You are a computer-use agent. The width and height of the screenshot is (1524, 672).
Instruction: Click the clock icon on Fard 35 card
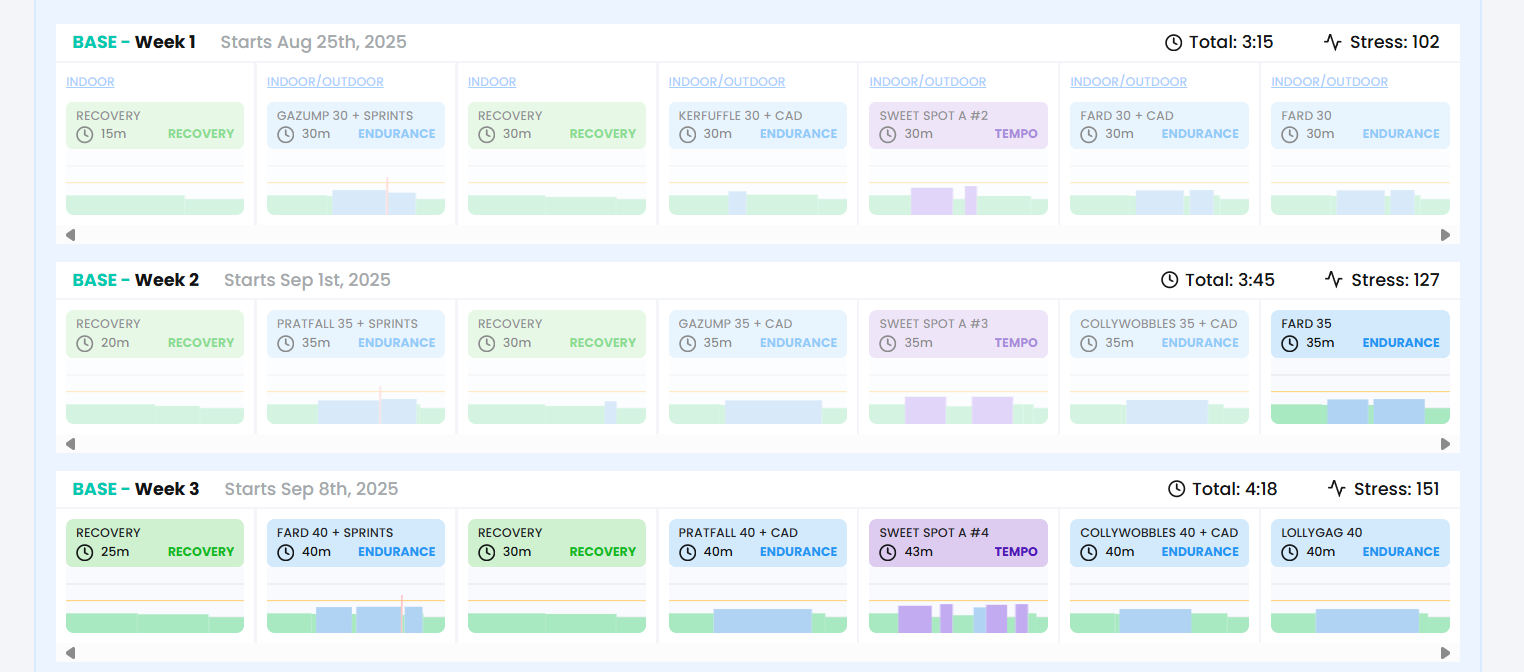[1290, 343]
